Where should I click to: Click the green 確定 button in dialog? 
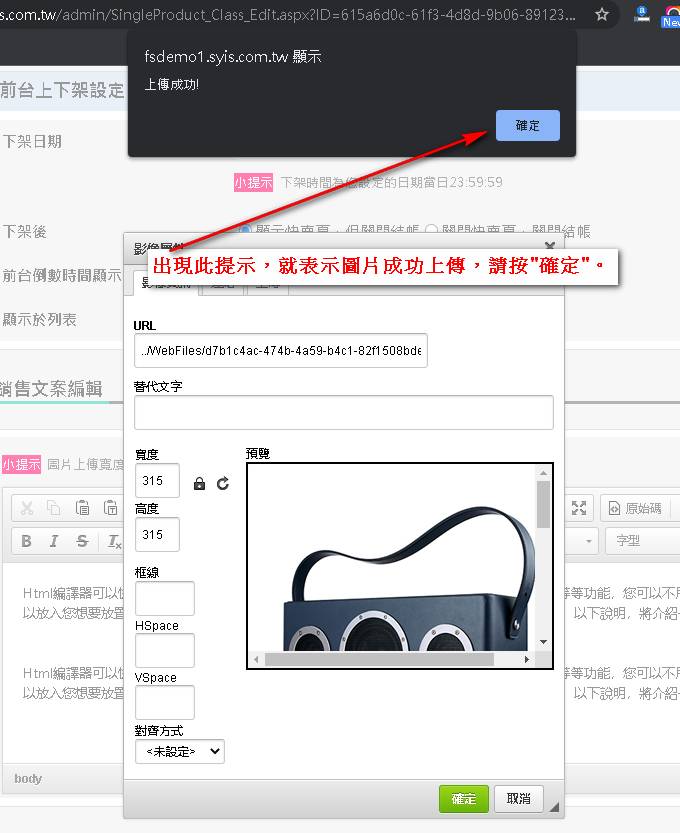click(x=464, y=798)
